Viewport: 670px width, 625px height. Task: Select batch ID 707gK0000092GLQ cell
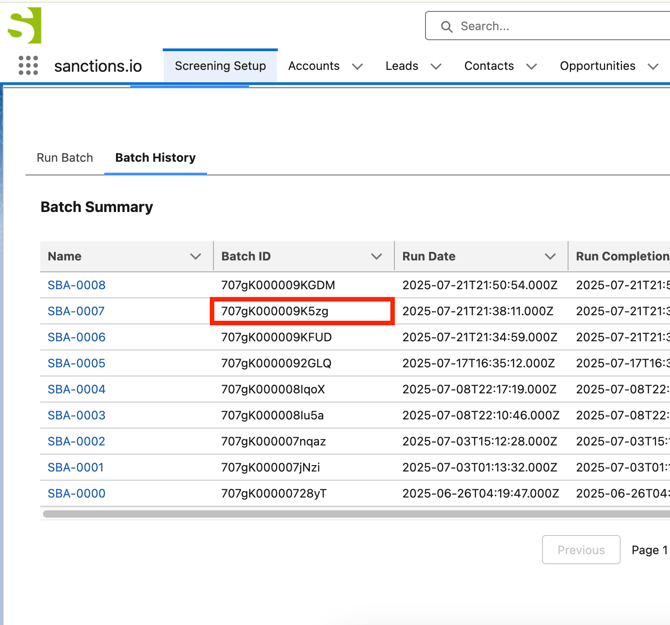(303, 363)
